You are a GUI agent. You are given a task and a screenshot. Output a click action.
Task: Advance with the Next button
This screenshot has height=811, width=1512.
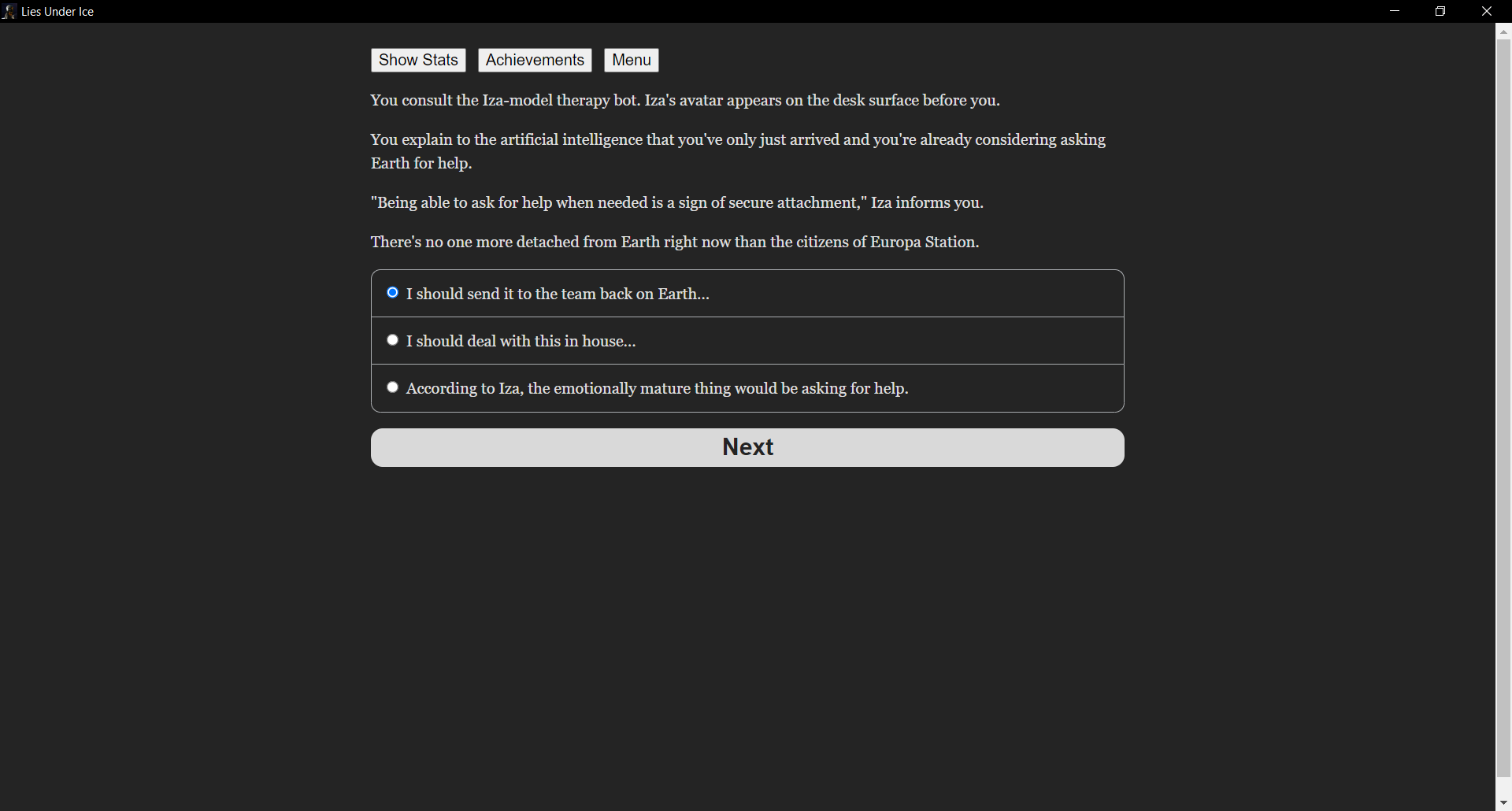click(x=747, y=447)
